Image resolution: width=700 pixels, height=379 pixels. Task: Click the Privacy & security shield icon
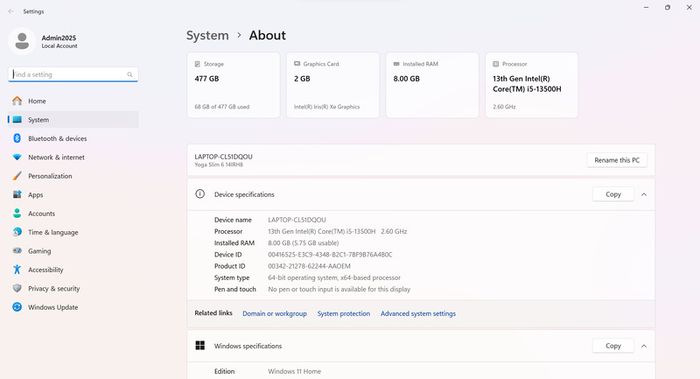[17, 288]
